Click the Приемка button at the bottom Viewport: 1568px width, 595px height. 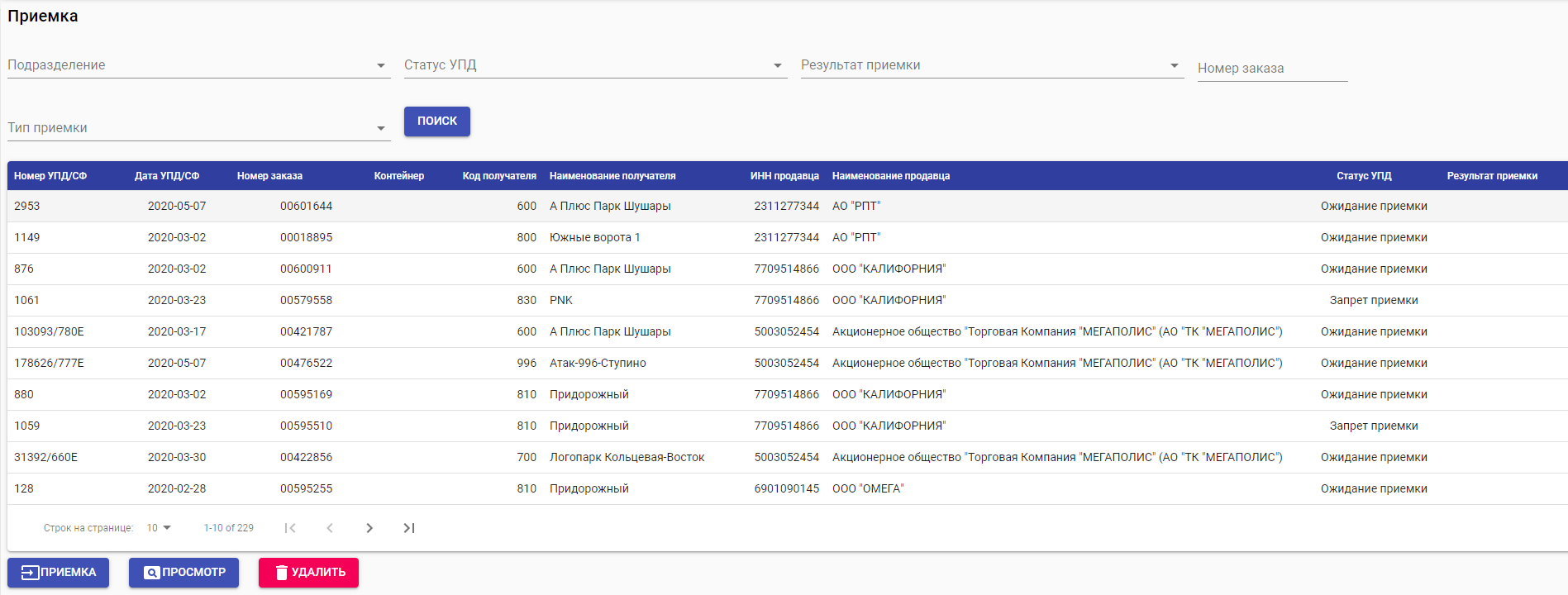58,573
